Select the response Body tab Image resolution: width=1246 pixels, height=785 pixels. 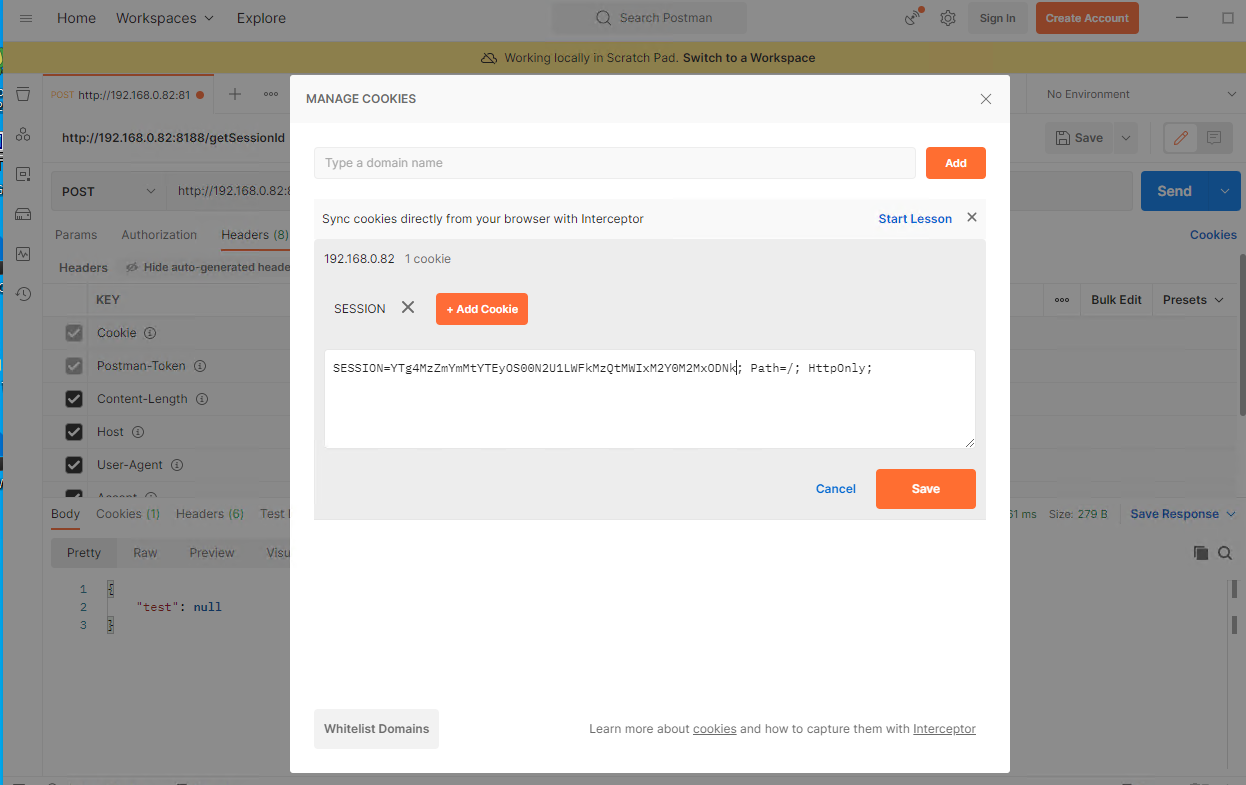[65, 514]
